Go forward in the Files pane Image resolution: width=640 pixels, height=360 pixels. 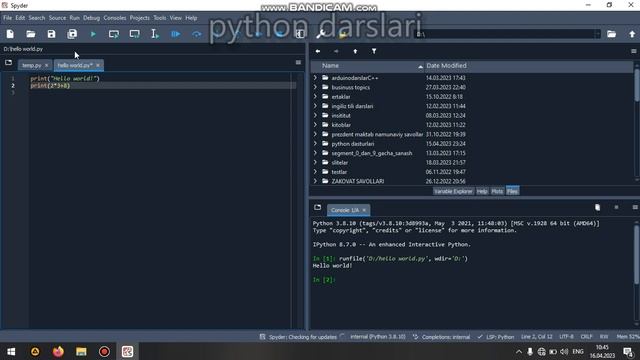pos(336,51)
